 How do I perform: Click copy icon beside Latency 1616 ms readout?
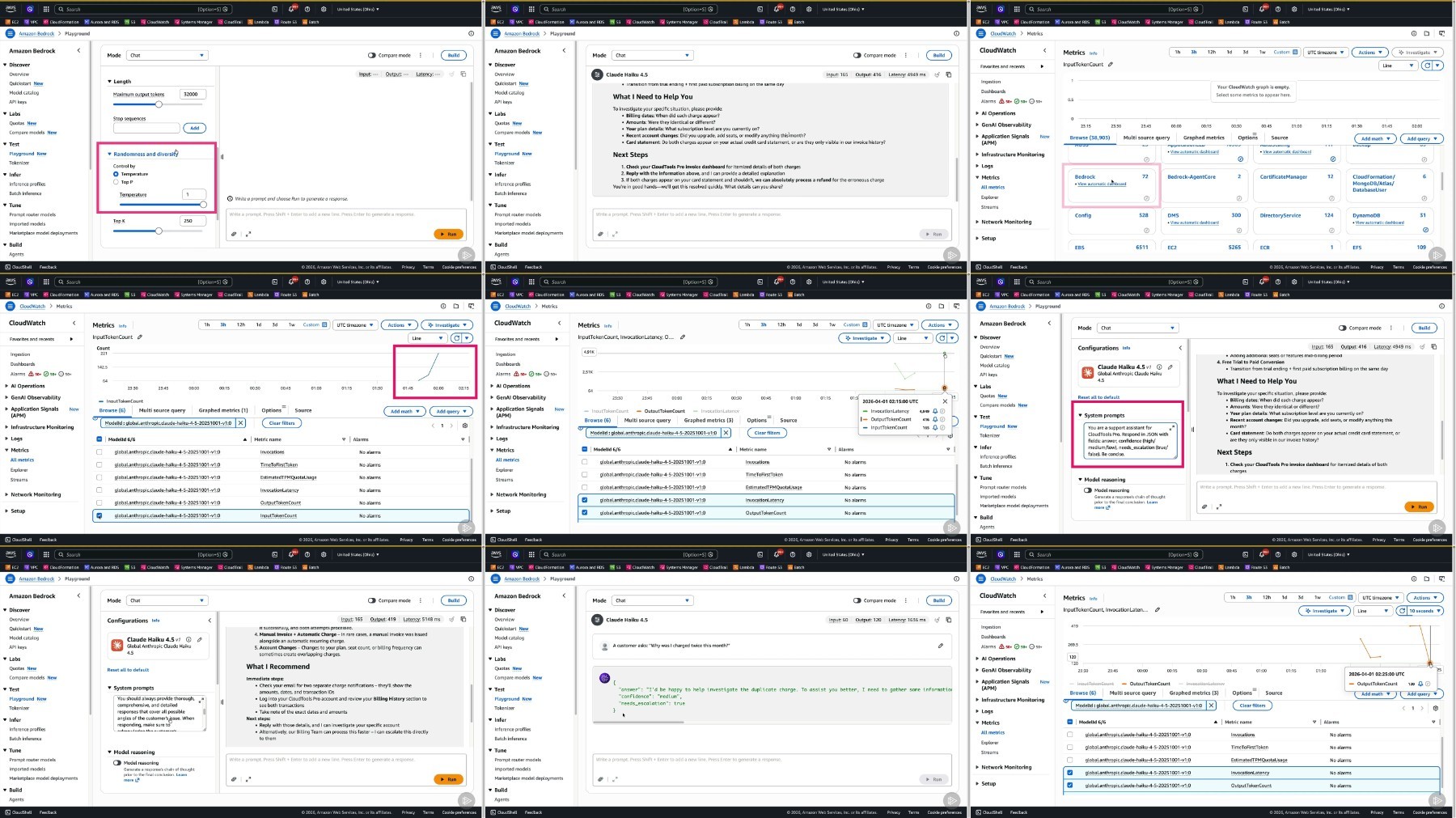pyautogui.click(x=949, y=620)
